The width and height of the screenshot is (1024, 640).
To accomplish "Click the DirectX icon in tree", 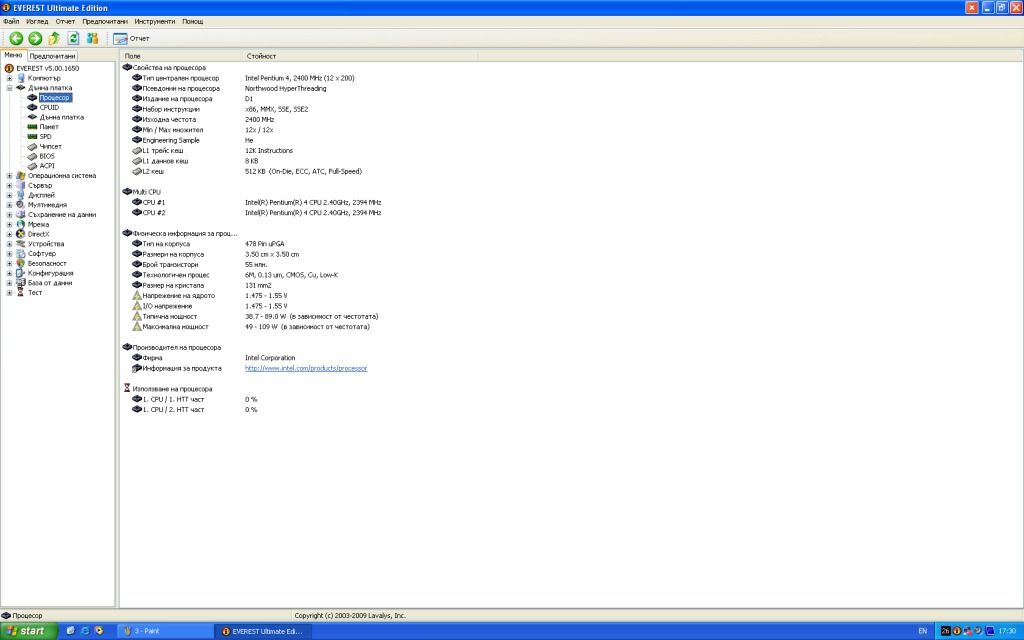I will click(21, 234).
